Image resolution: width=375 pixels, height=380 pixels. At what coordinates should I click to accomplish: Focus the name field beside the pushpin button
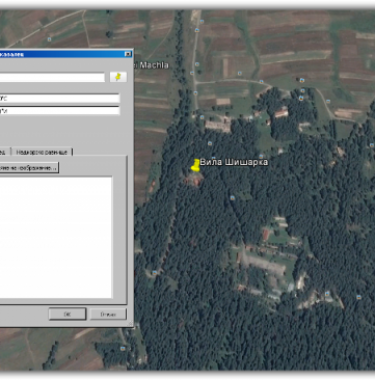click(x=52, y=77)
